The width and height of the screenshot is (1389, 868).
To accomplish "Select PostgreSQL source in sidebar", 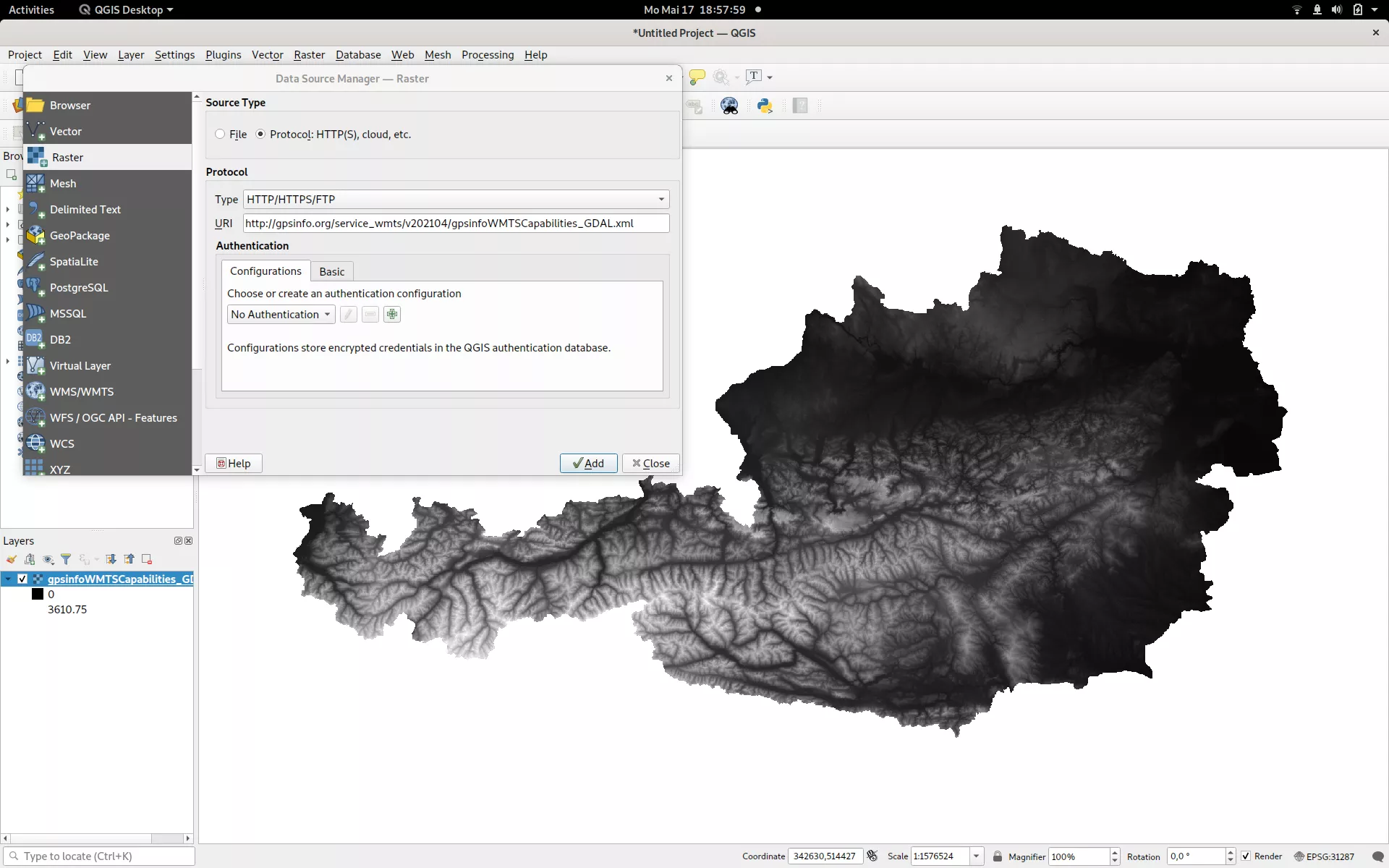I will click(78, 287).
